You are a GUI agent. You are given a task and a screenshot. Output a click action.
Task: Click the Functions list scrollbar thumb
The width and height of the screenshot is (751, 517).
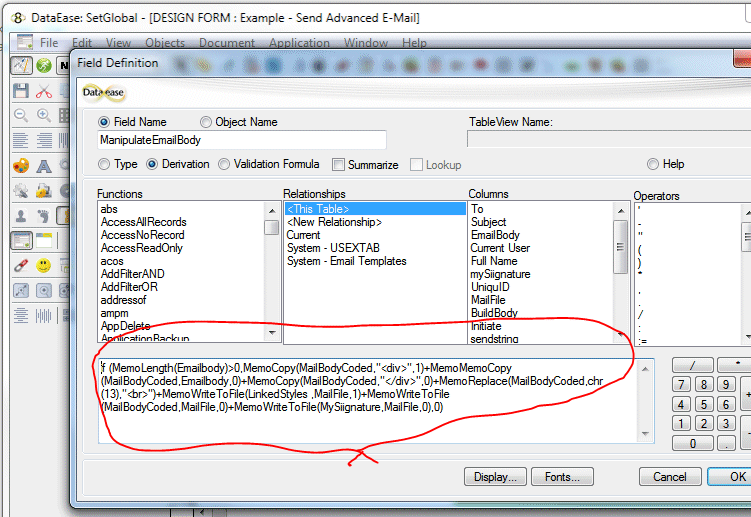(x=272, y=227)
